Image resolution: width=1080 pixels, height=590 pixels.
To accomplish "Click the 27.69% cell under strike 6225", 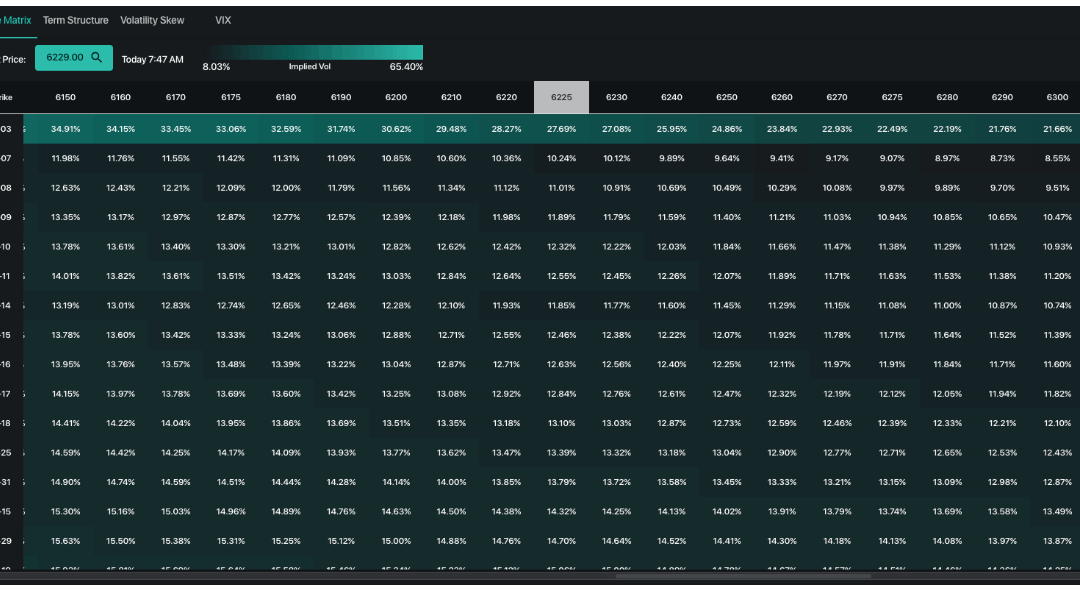I will coord(561,129).
